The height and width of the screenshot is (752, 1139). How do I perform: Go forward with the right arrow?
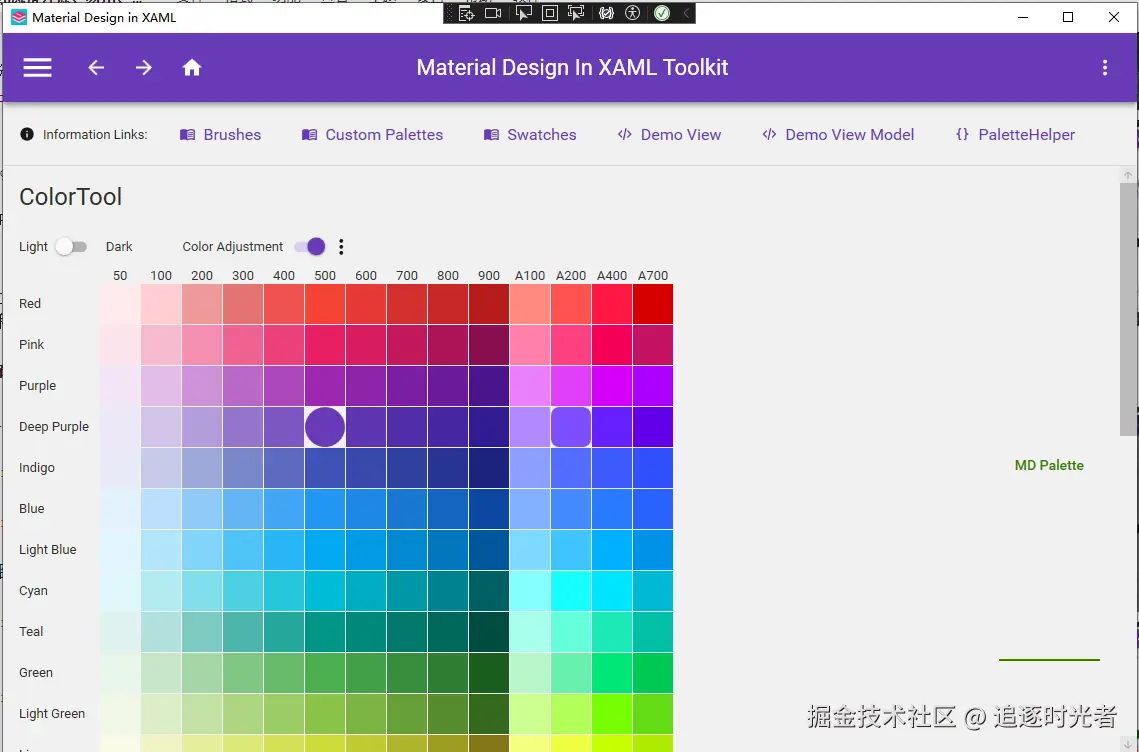(144, 68)
